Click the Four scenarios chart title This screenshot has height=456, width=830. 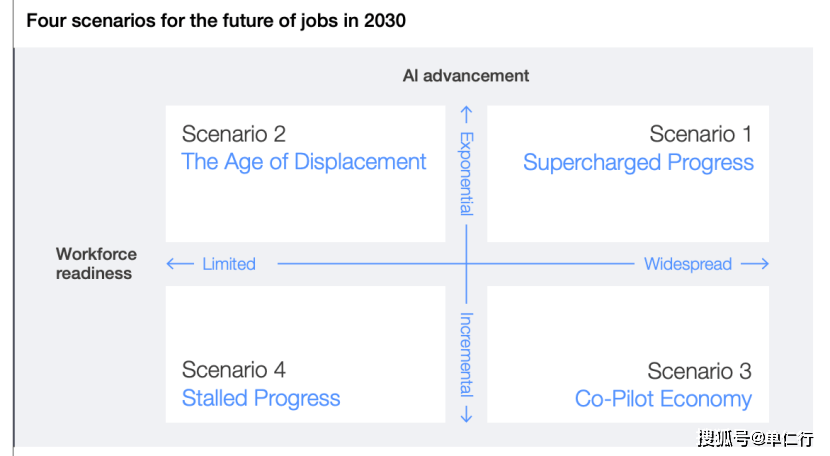(216, 21)
